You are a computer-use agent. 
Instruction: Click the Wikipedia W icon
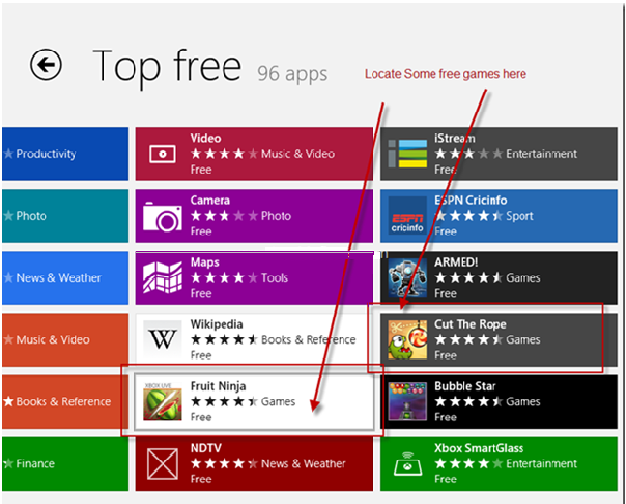pos(162,340)
